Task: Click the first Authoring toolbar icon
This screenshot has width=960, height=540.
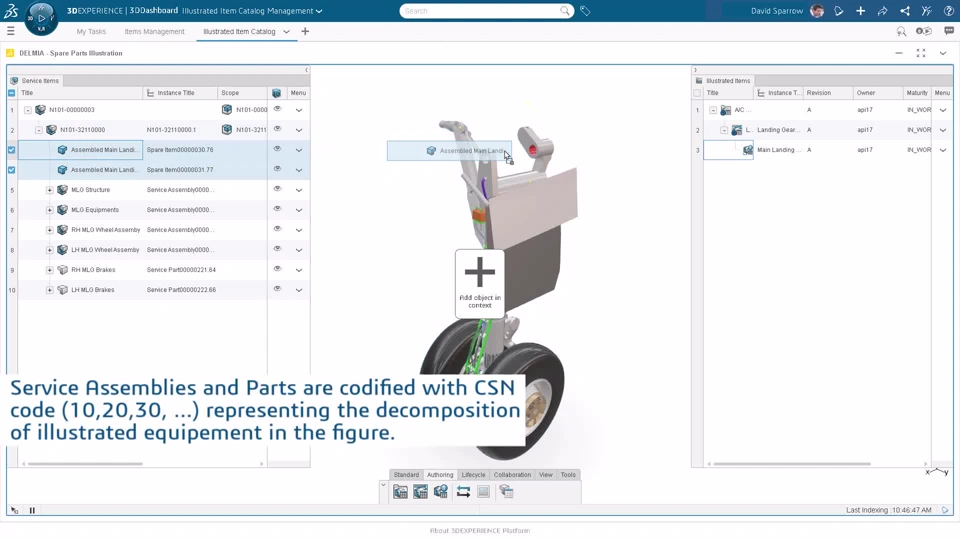Action: (x=400, y=492)
